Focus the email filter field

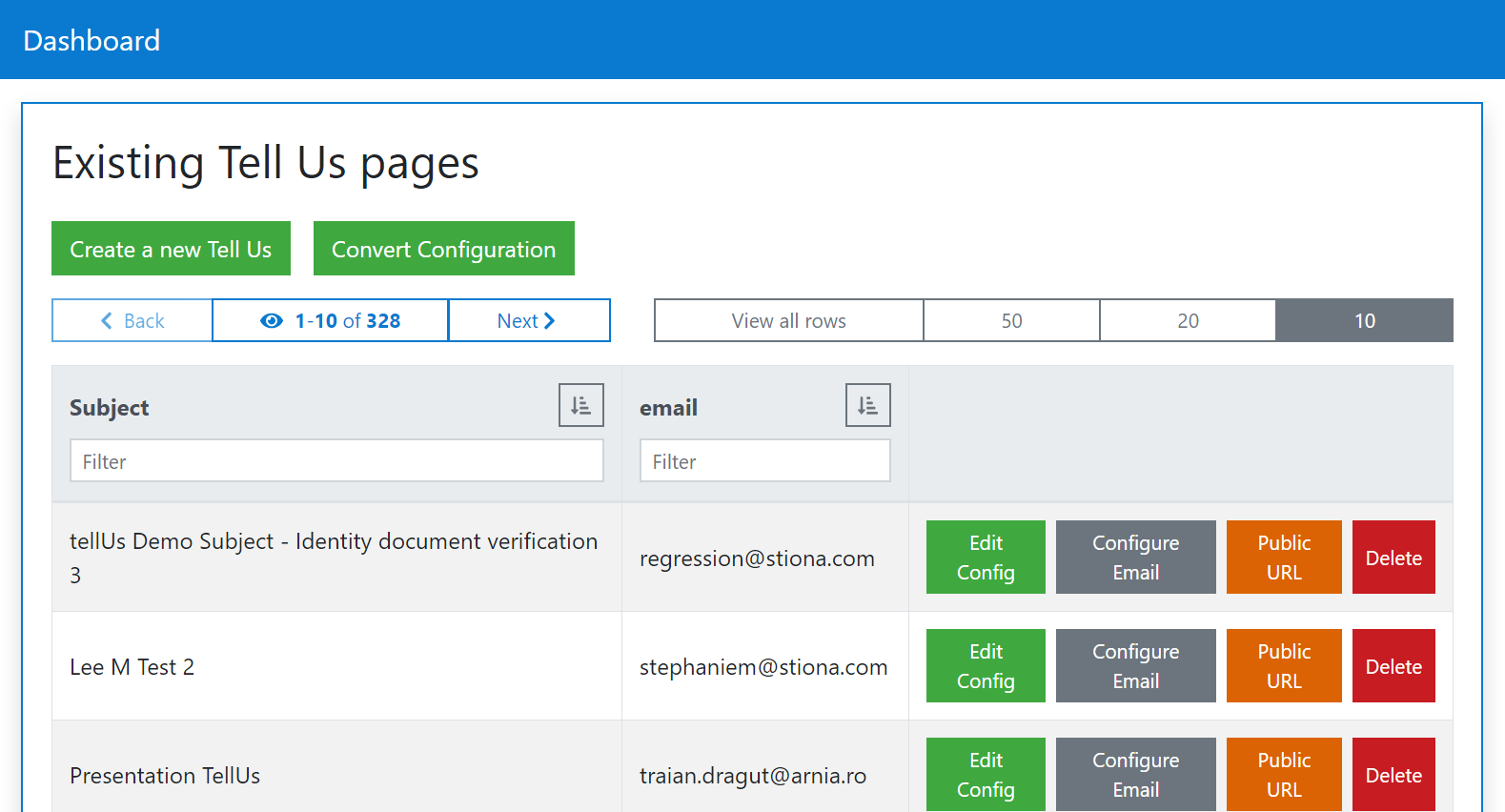point(764,461)
